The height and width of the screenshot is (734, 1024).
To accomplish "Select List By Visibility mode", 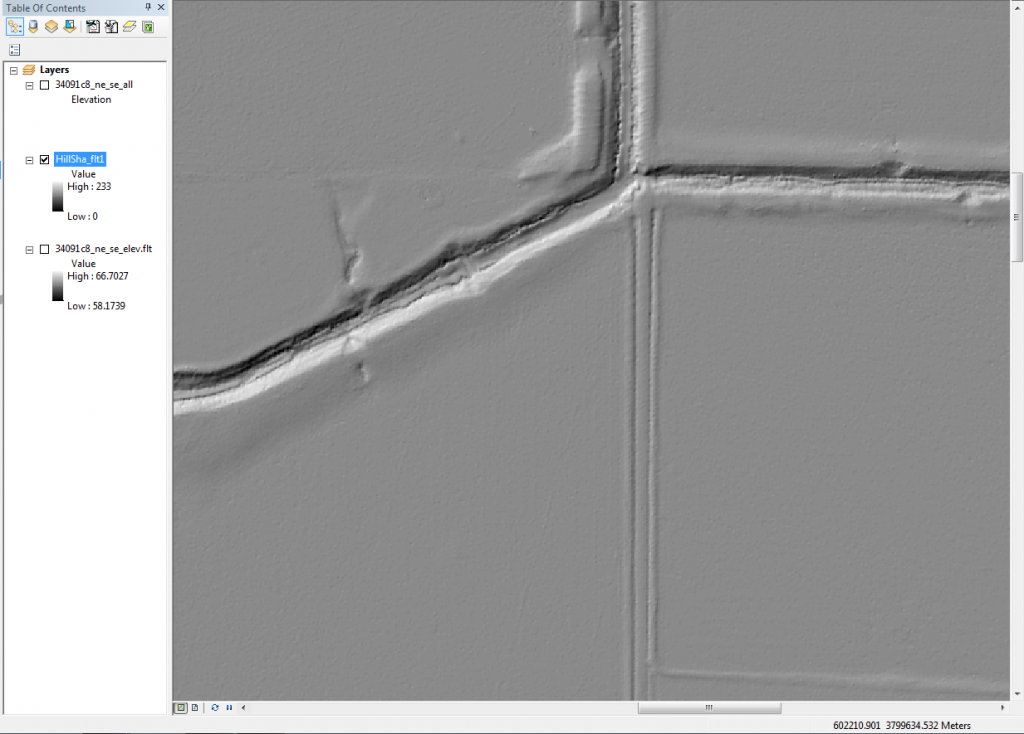I will pos(51,26).
